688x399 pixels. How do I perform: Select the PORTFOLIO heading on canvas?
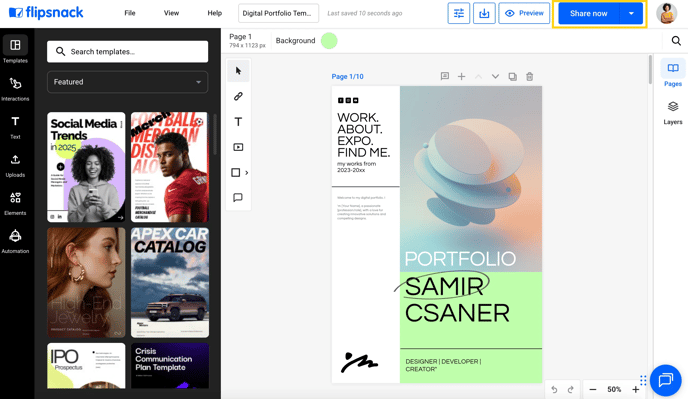point(460,259)
